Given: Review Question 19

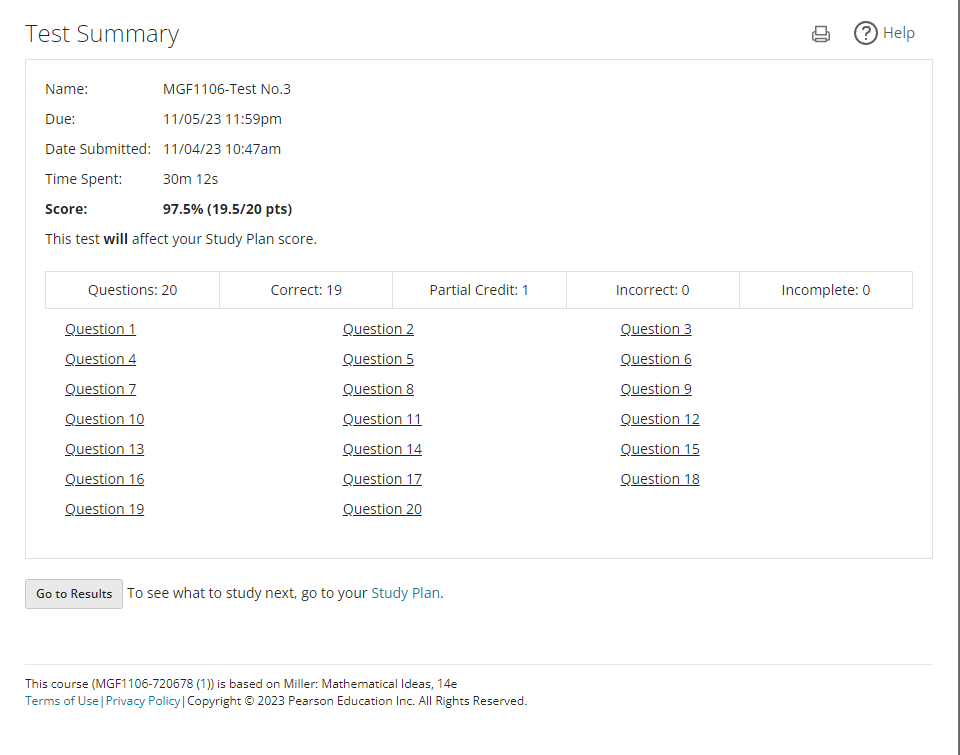Looking at the screenshot, I should tap(104, 509).
